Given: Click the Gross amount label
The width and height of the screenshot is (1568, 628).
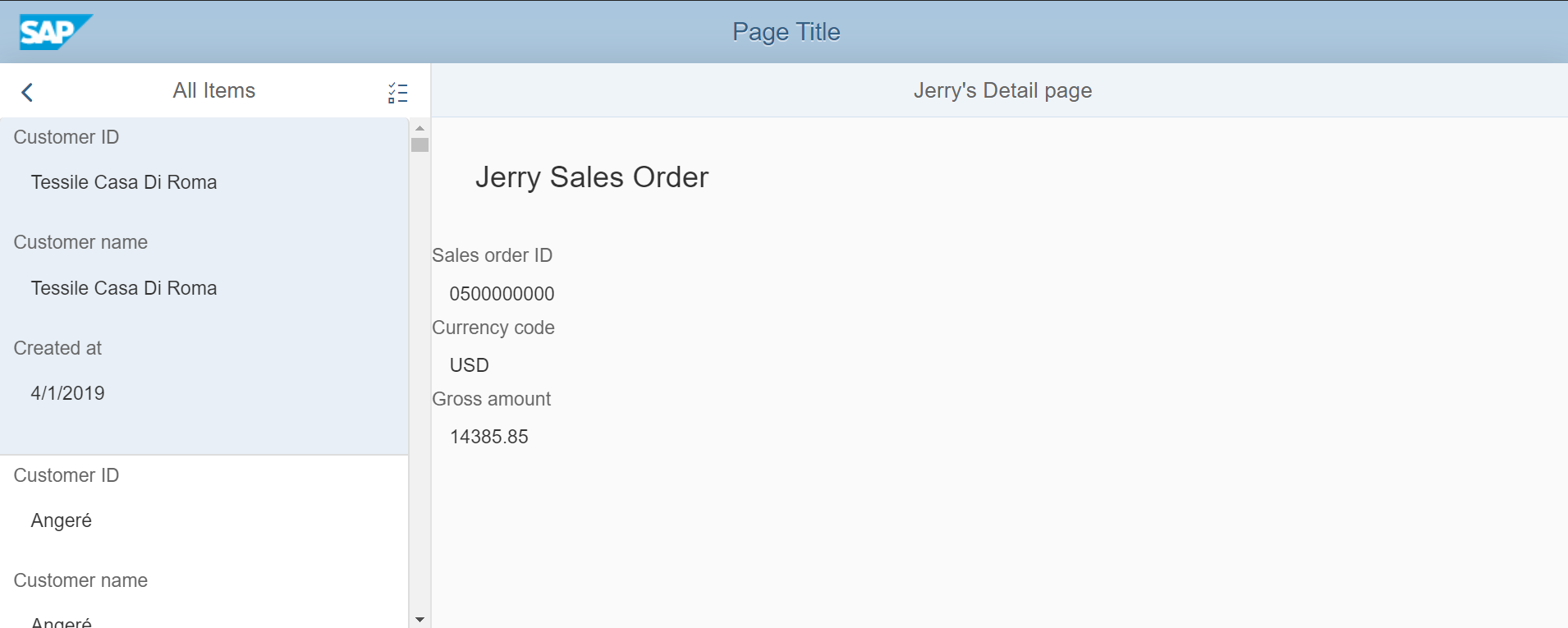Looking at the screenshot, I should 491,399.
